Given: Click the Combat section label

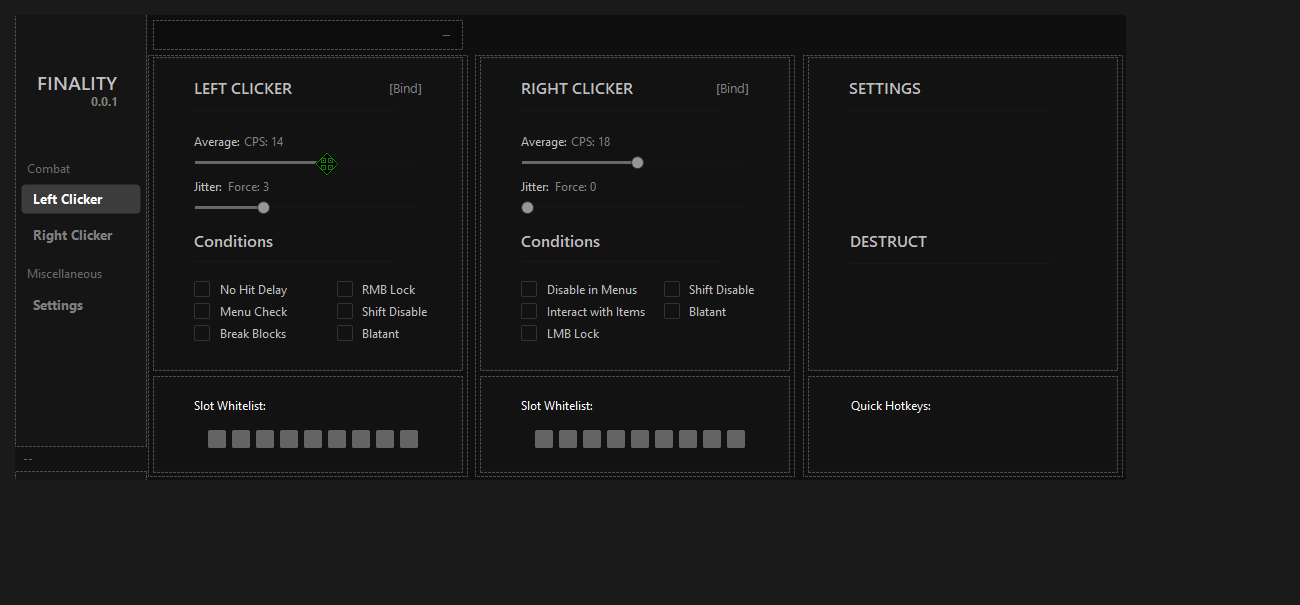Looking at the screenshot, I should [x=49, y=169].
